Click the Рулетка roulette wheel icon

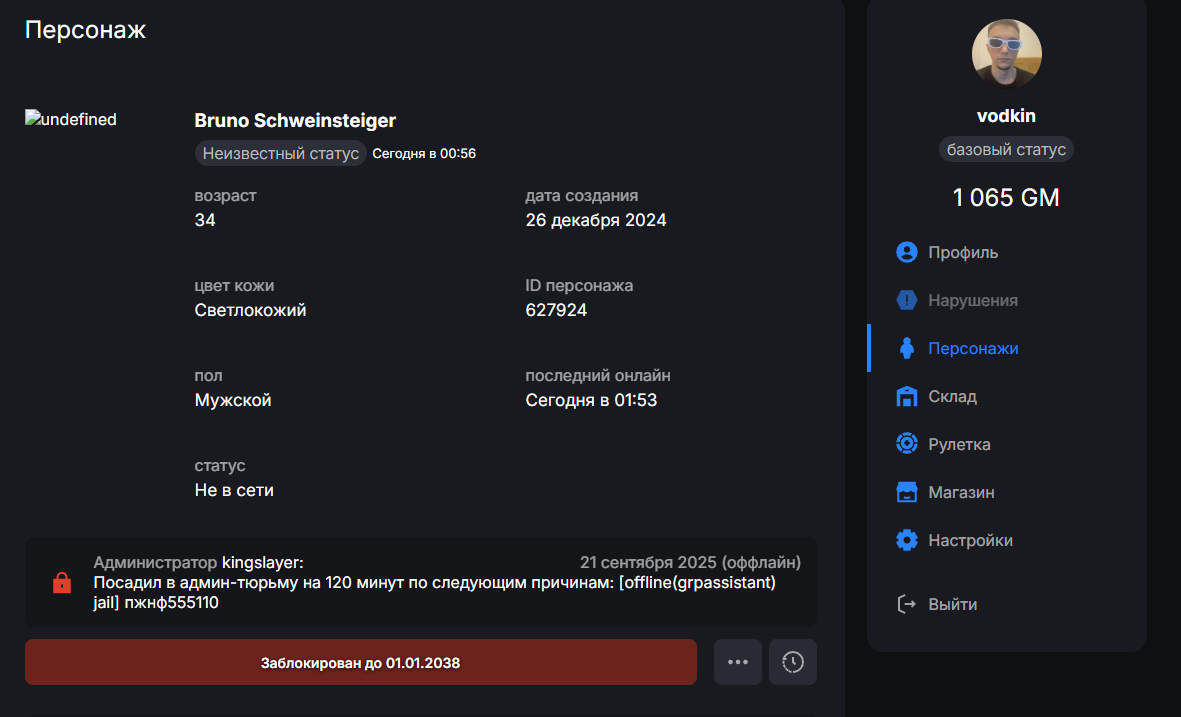[x=907, y=444]
